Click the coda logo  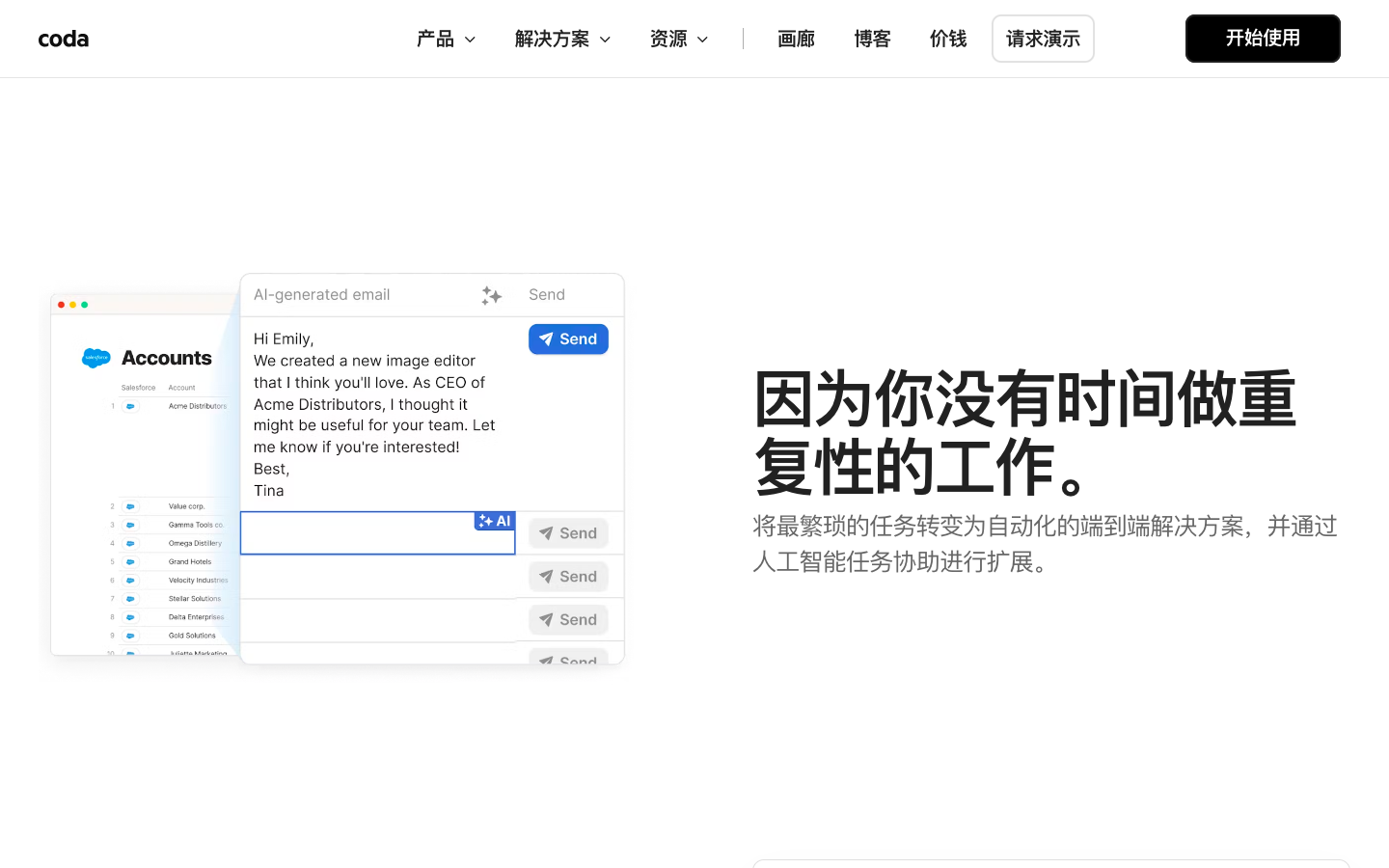click(64, 39)
